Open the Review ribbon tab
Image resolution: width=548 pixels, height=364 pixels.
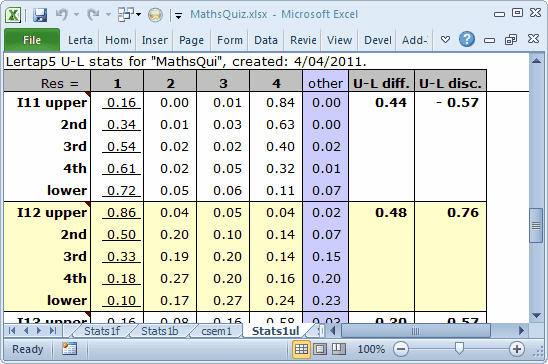[303, 40]
